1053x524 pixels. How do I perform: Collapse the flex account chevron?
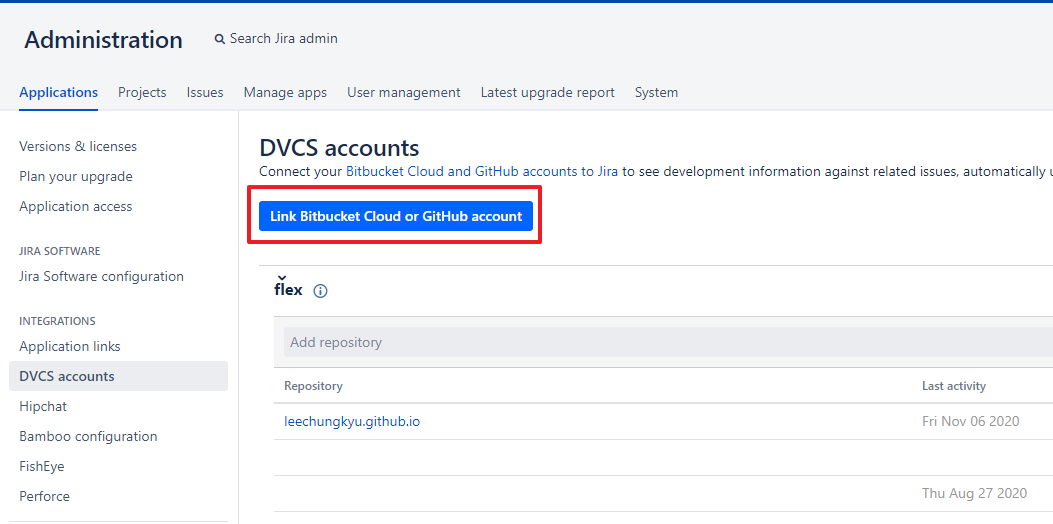(281, 276)
